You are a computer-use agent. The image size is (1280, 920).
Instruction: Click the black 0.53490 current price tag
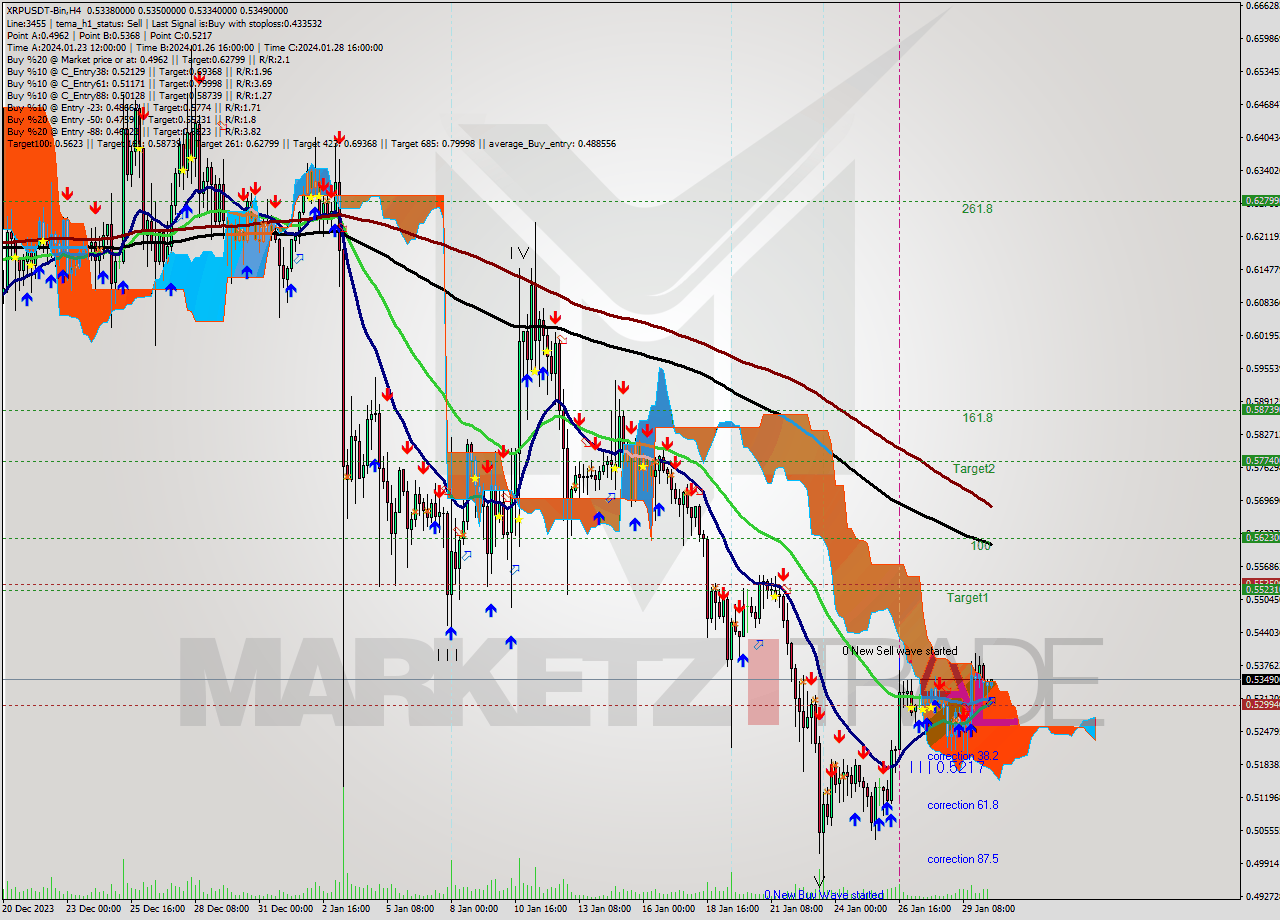point(1260,680)
